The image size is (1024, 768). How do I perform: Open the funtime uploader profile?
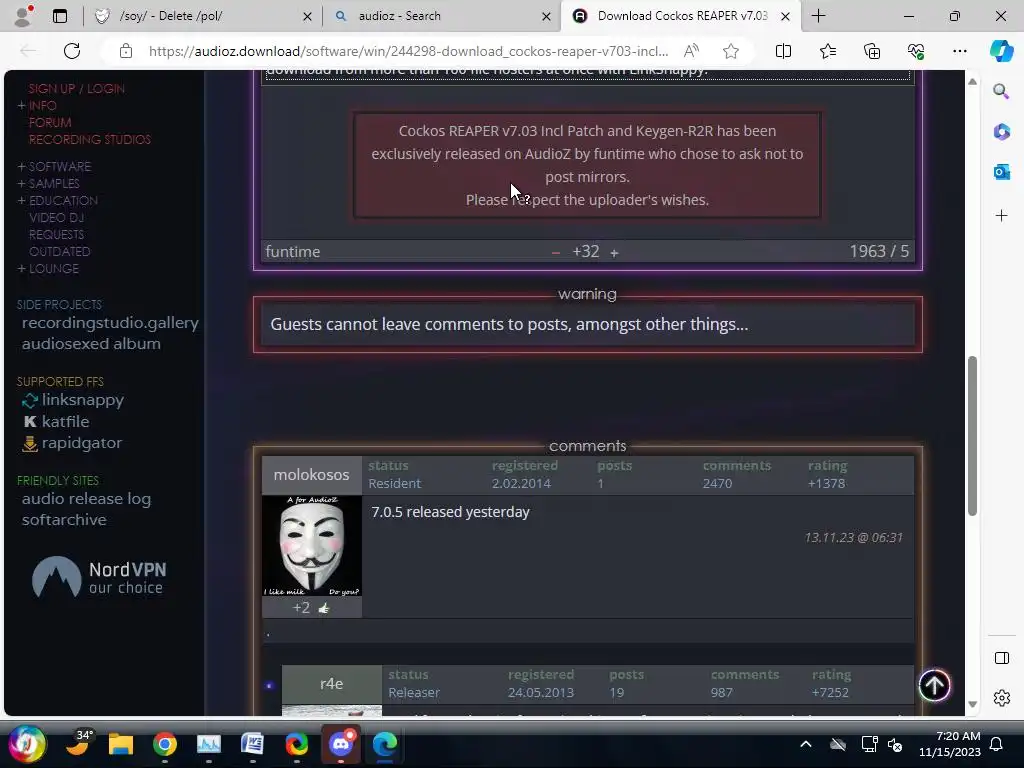[293, 251]
